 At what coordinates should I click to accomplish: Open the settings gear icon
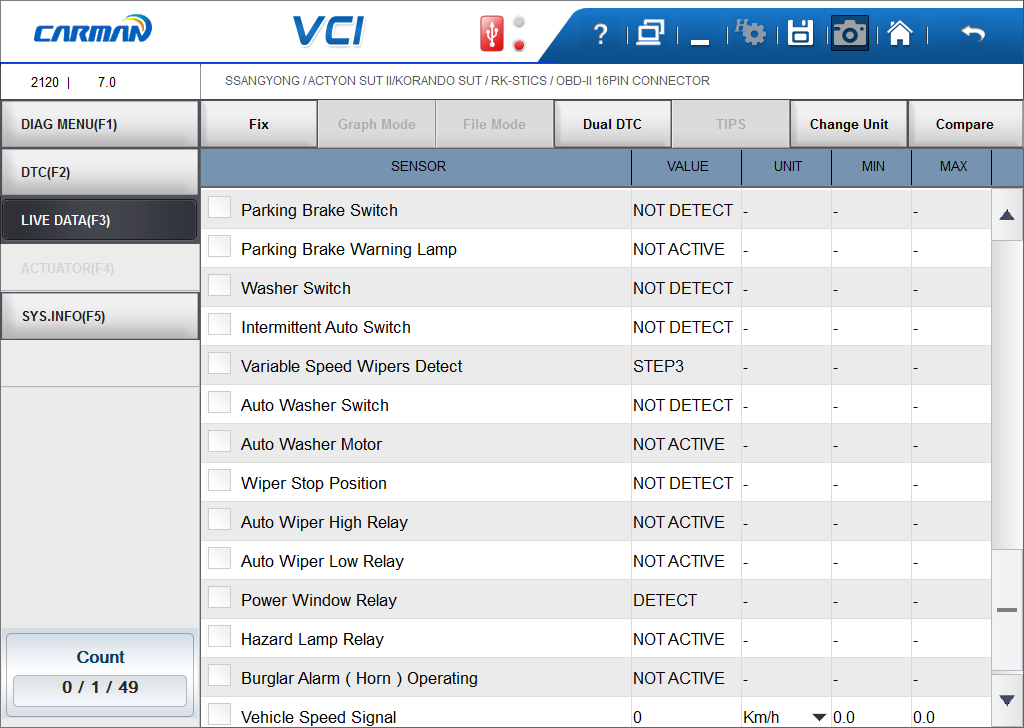(x=751, y=32)
